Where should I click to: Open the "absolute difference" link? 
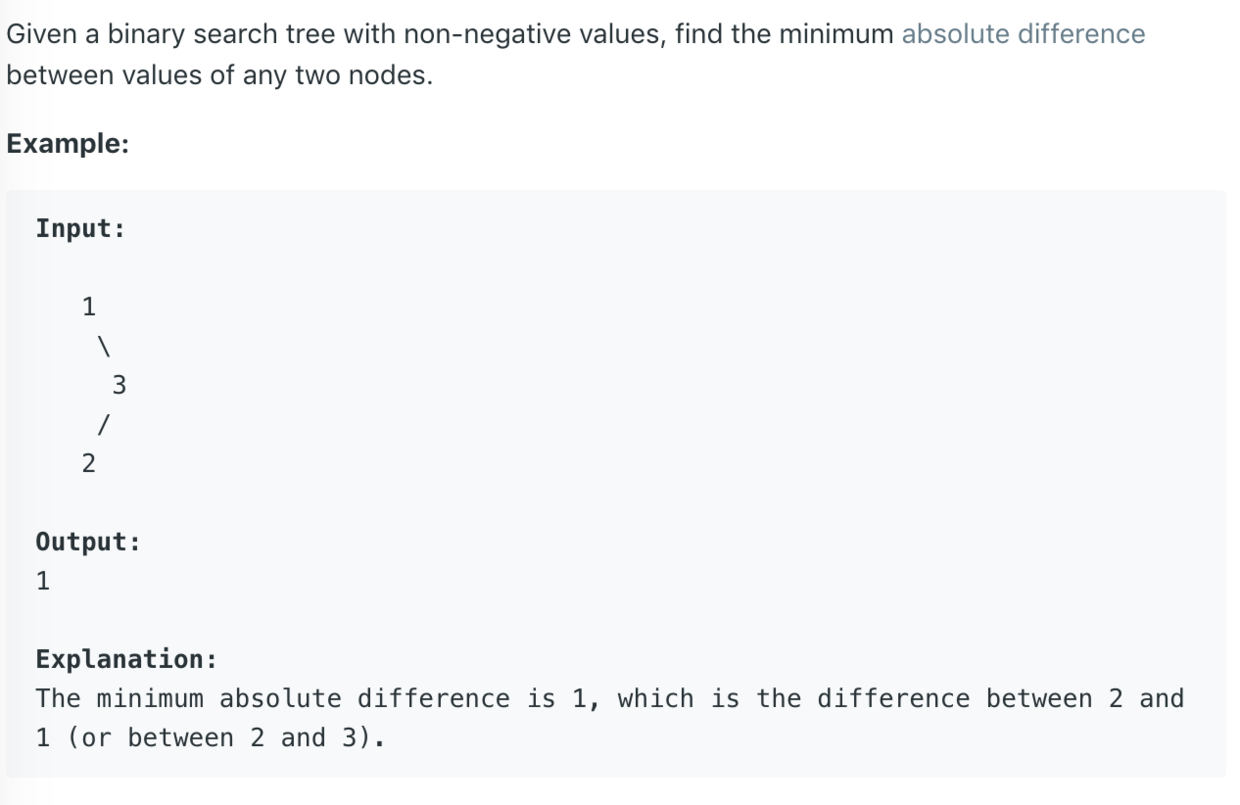[1023, 34]
